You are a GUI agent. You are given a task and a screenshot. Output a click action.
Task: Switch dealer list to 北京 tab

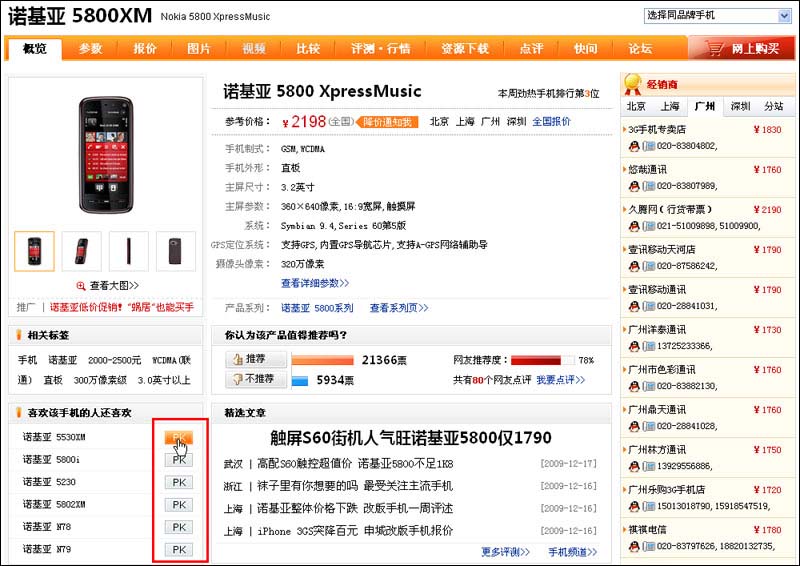point(636,106)
